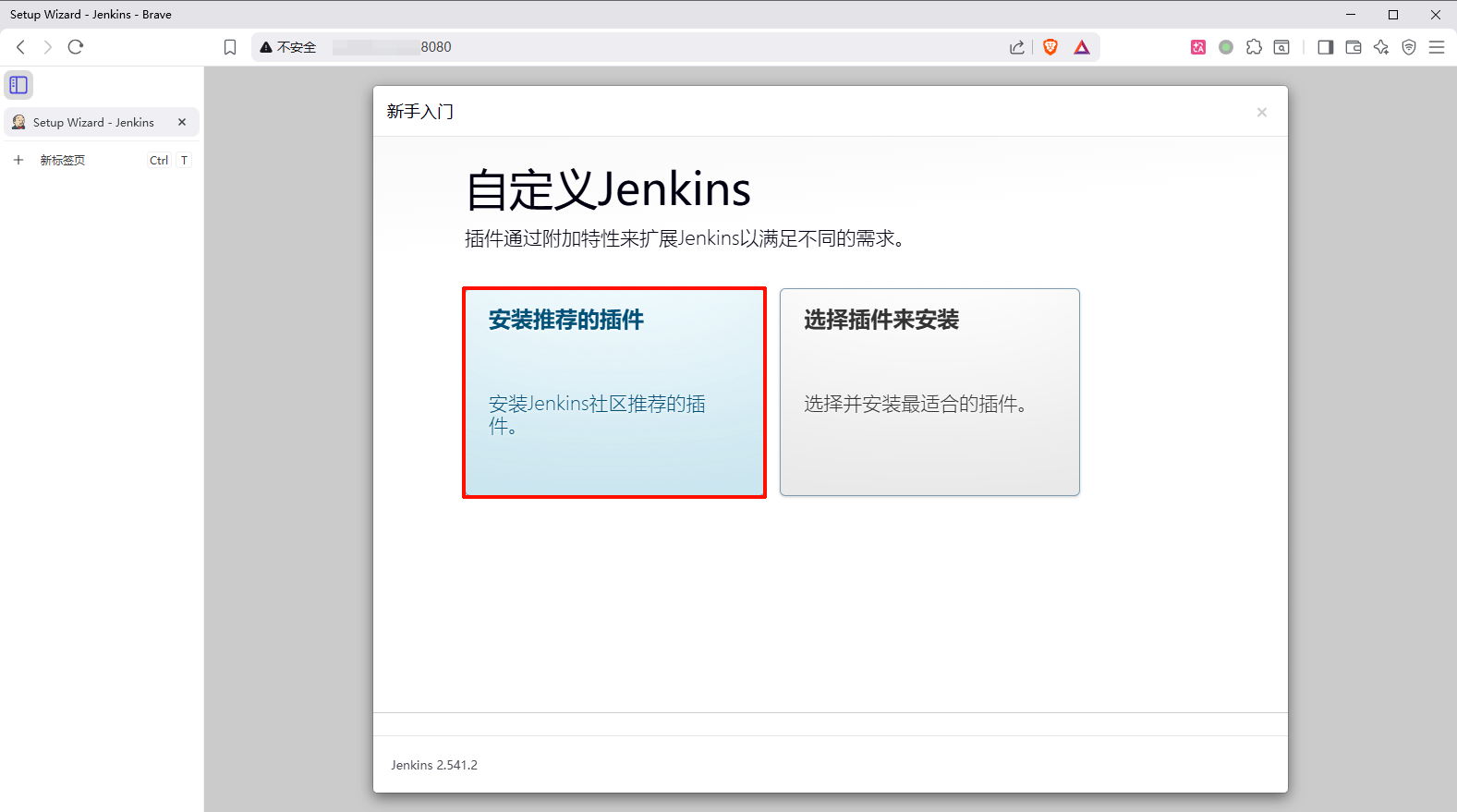Choose 选择插件来安装 option
This screenshot has height=812, width=1457.
pyautogui.click(x=929, y=393)
